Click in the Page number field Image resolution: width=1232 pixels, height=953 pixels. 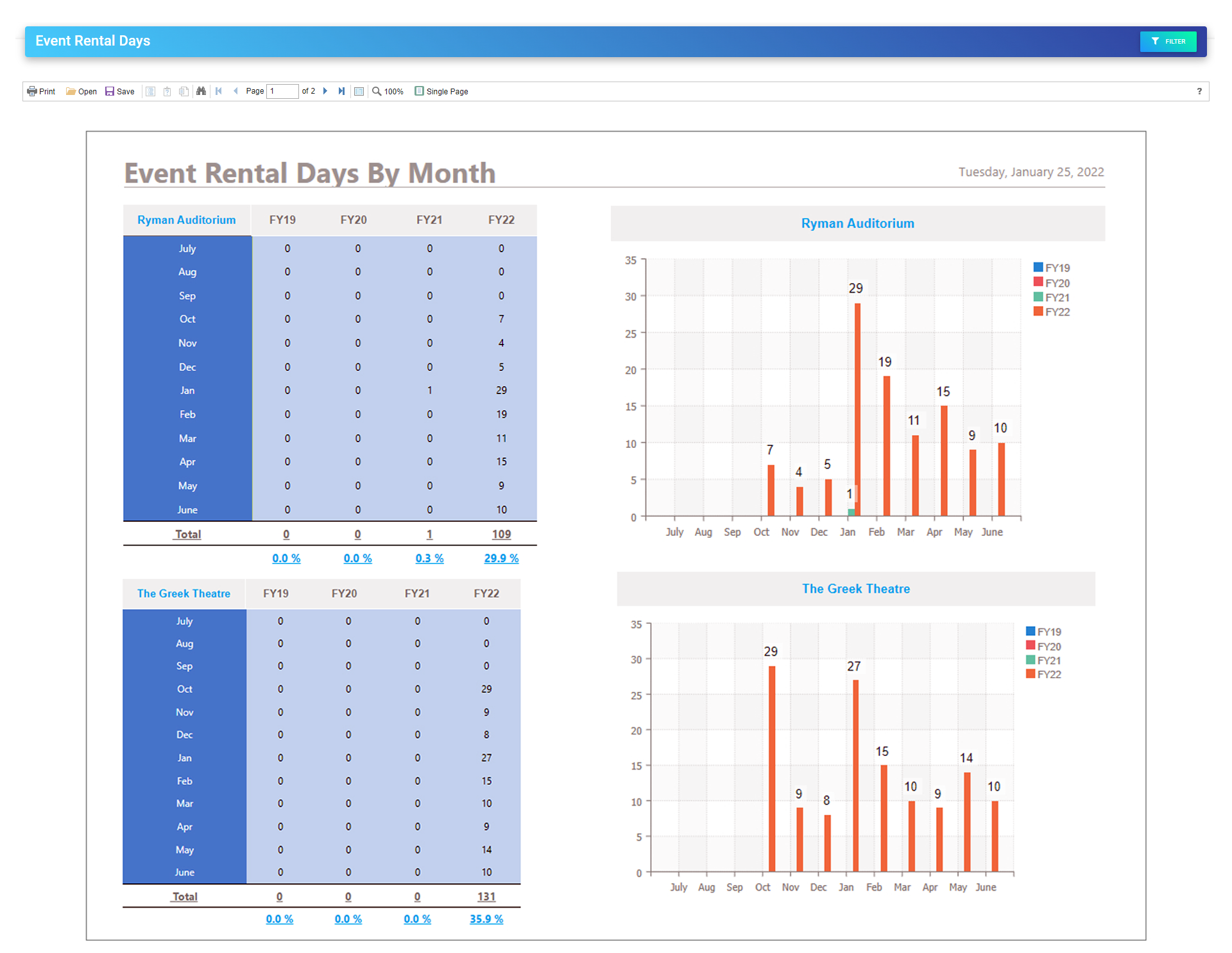(282, 91)
